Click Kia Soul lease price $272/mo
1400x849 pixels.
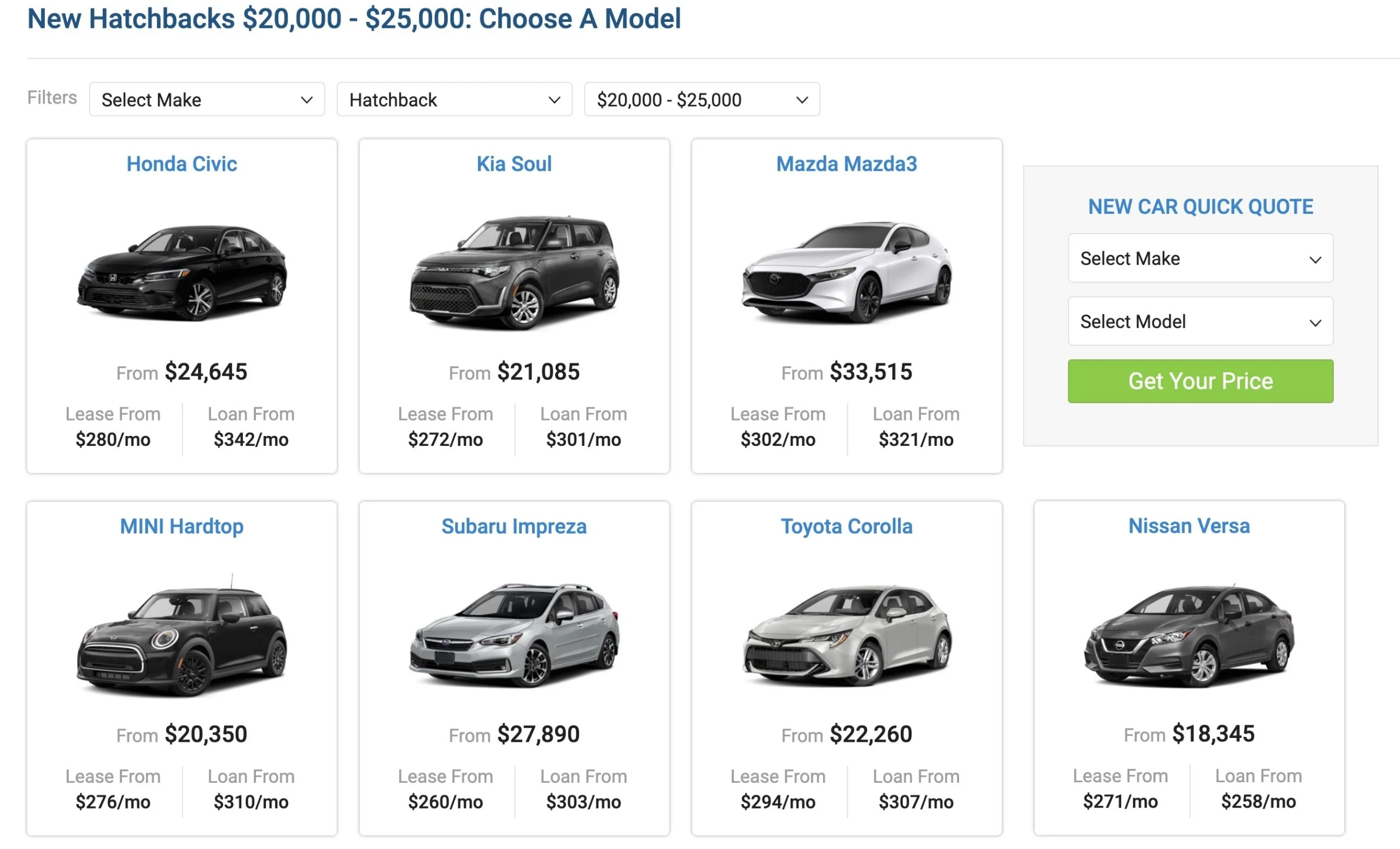tap(446, 439)
